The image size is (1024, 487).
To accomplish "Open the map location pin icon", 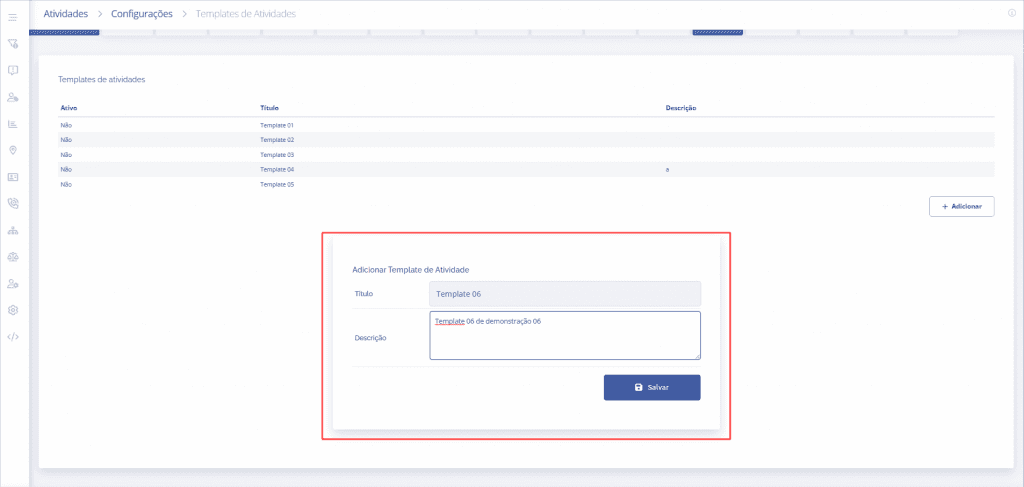I will pyautogui.click(x=12, y=150).
